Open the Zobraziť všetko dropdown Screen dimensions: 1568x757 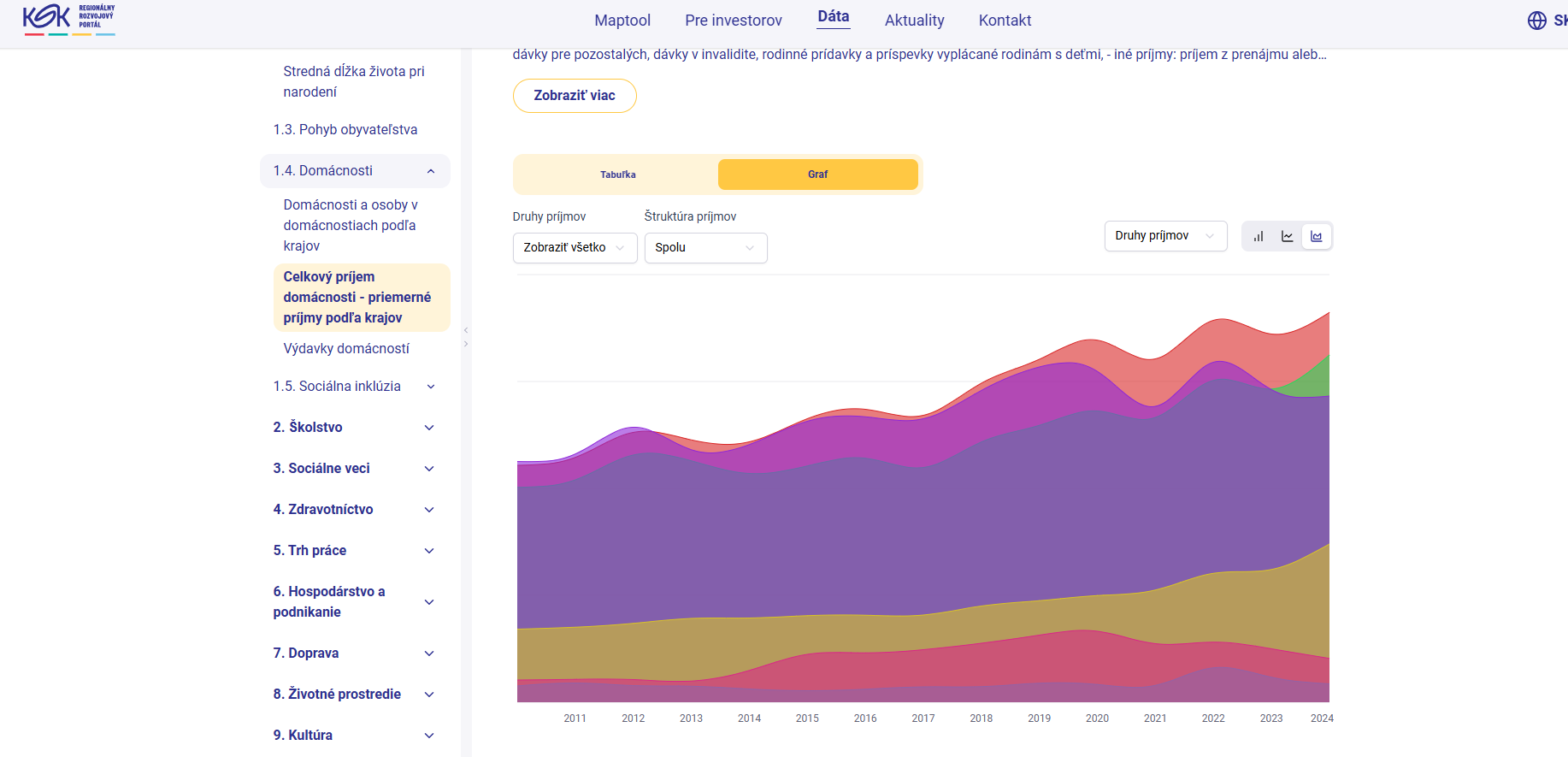pos(575,248)
